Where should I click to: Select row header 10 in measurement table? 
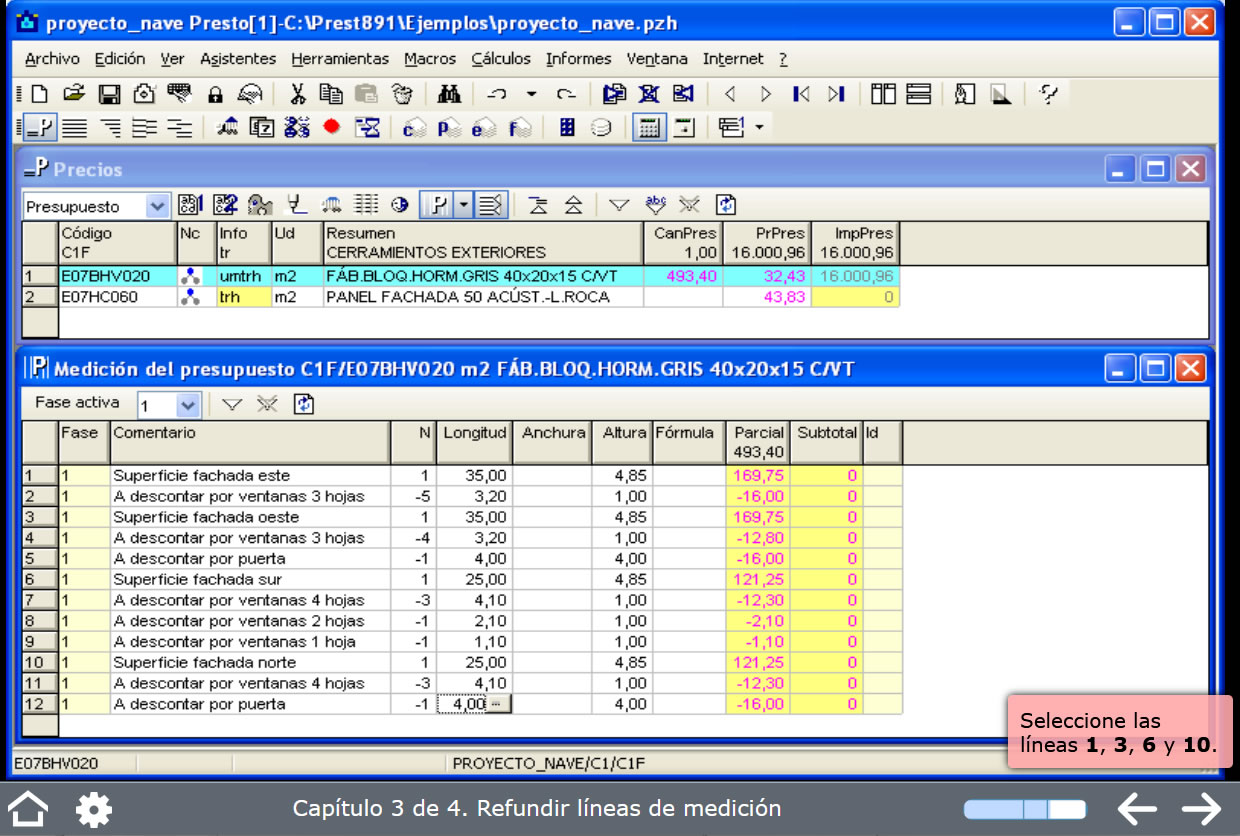[x=40, y=662]
